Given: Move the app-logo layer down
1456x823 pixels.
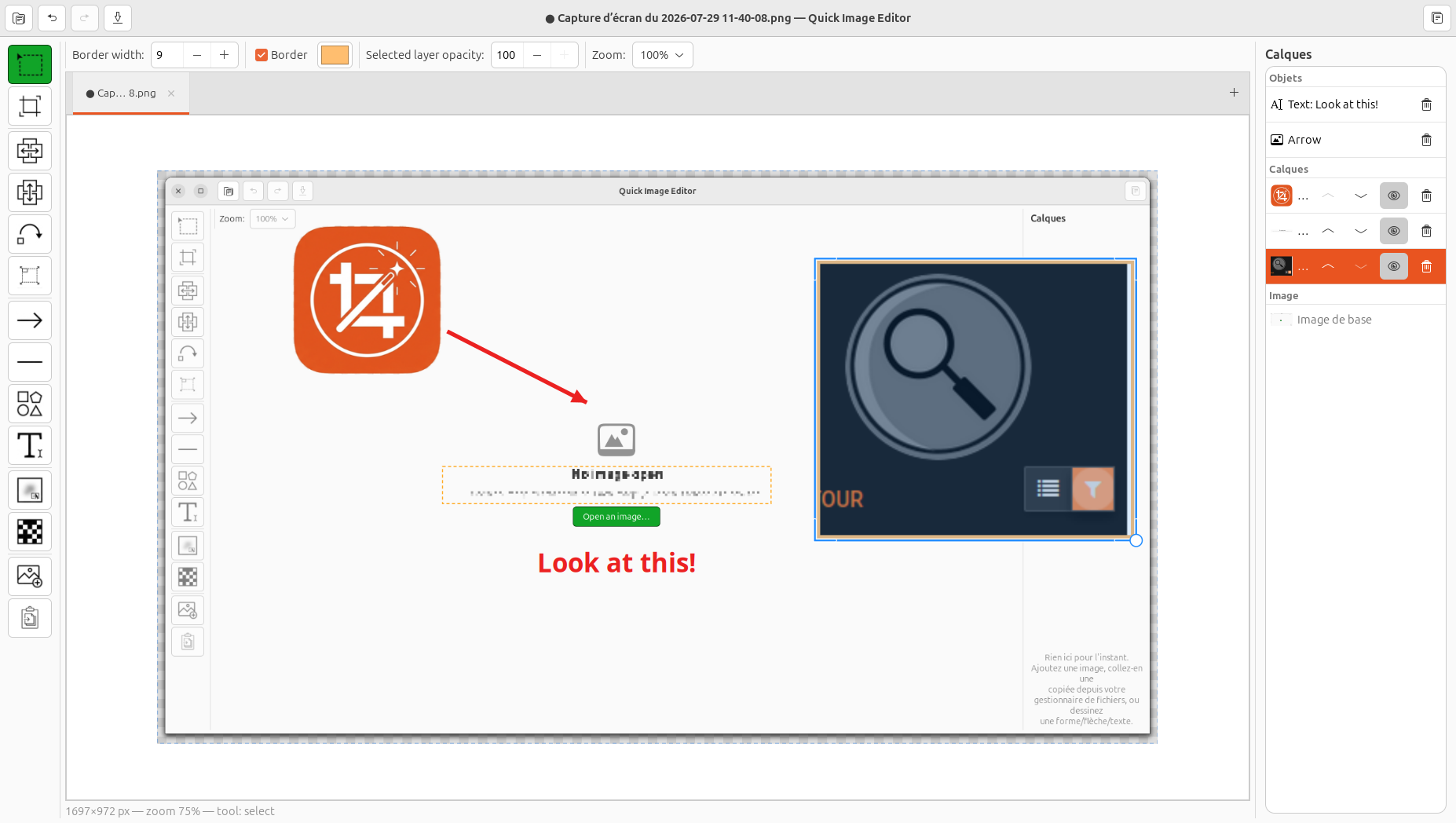Looking at the screenshot, I should [x=1361, y=196].
